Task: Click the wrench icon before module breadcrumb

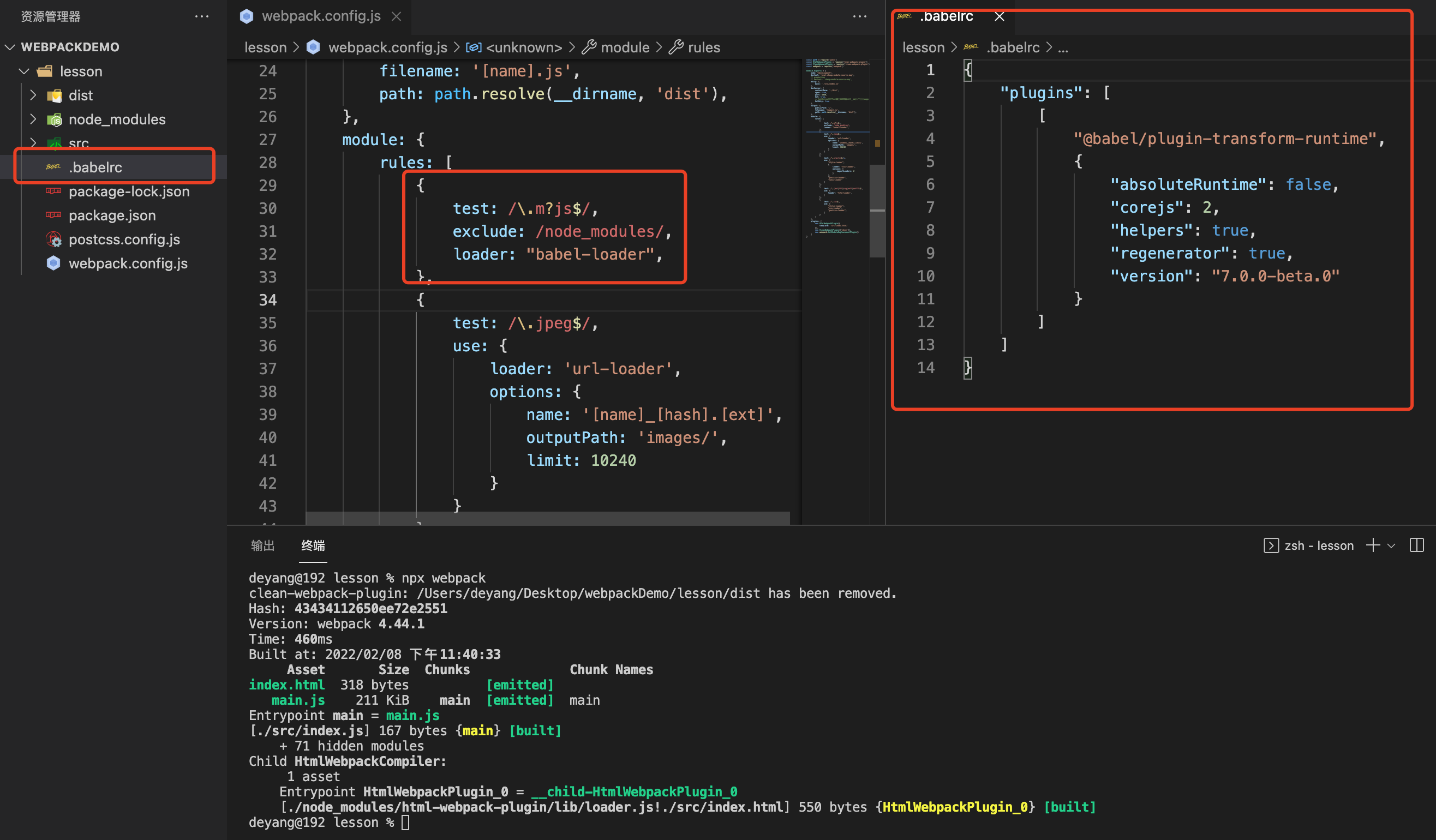Action: 589,47
